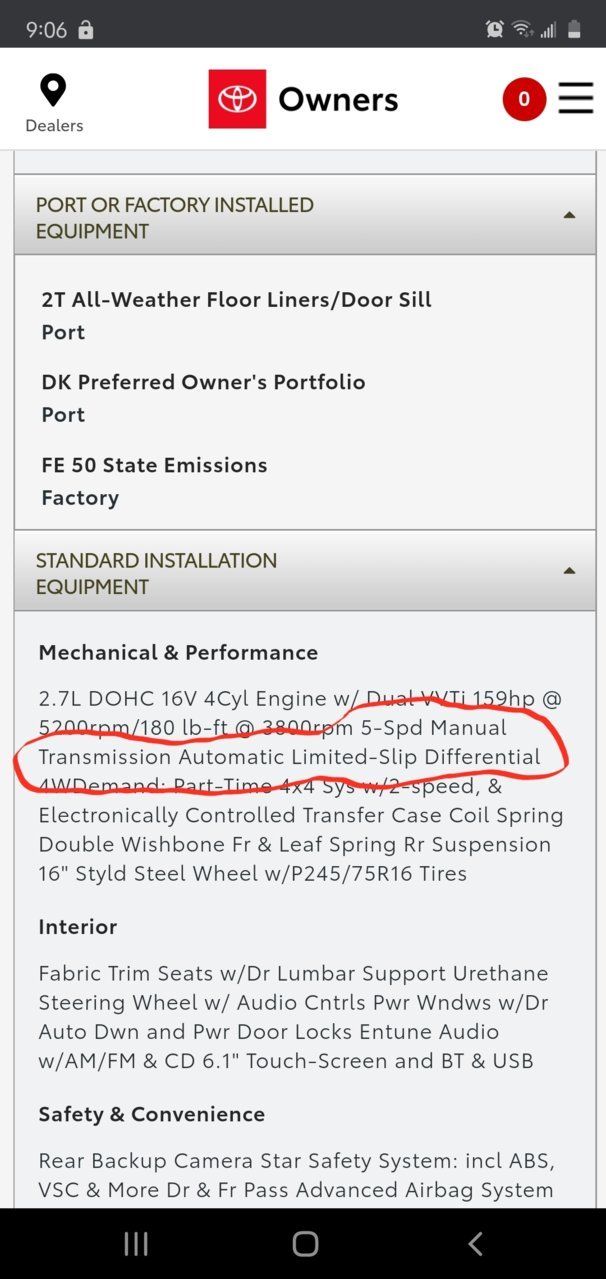Open the hamburger menu icon
Viewport: 606px width, 1279px height.
click(x=576, y=98)
